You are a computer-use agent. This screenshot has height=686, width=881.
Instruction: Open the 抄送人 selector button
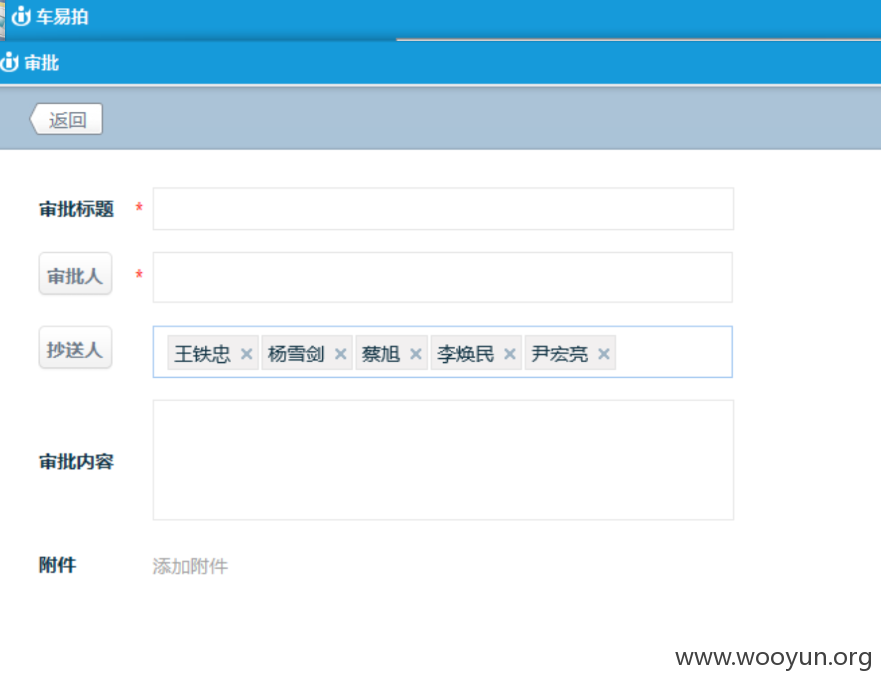point(75,348)
